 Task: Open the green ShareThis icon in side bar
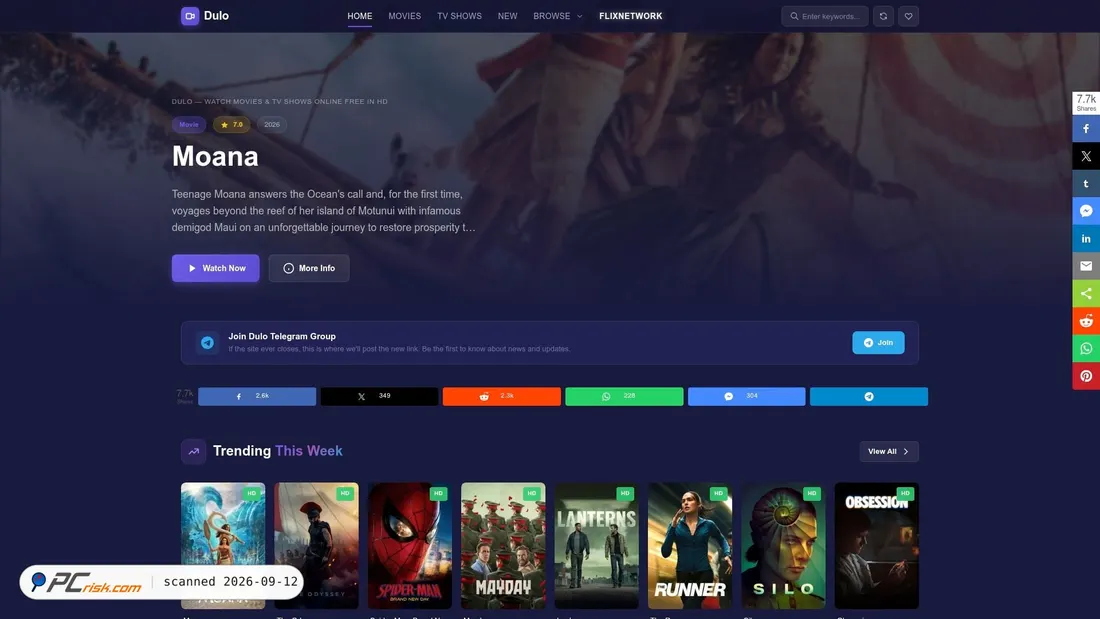click(x=1086, y=293)
